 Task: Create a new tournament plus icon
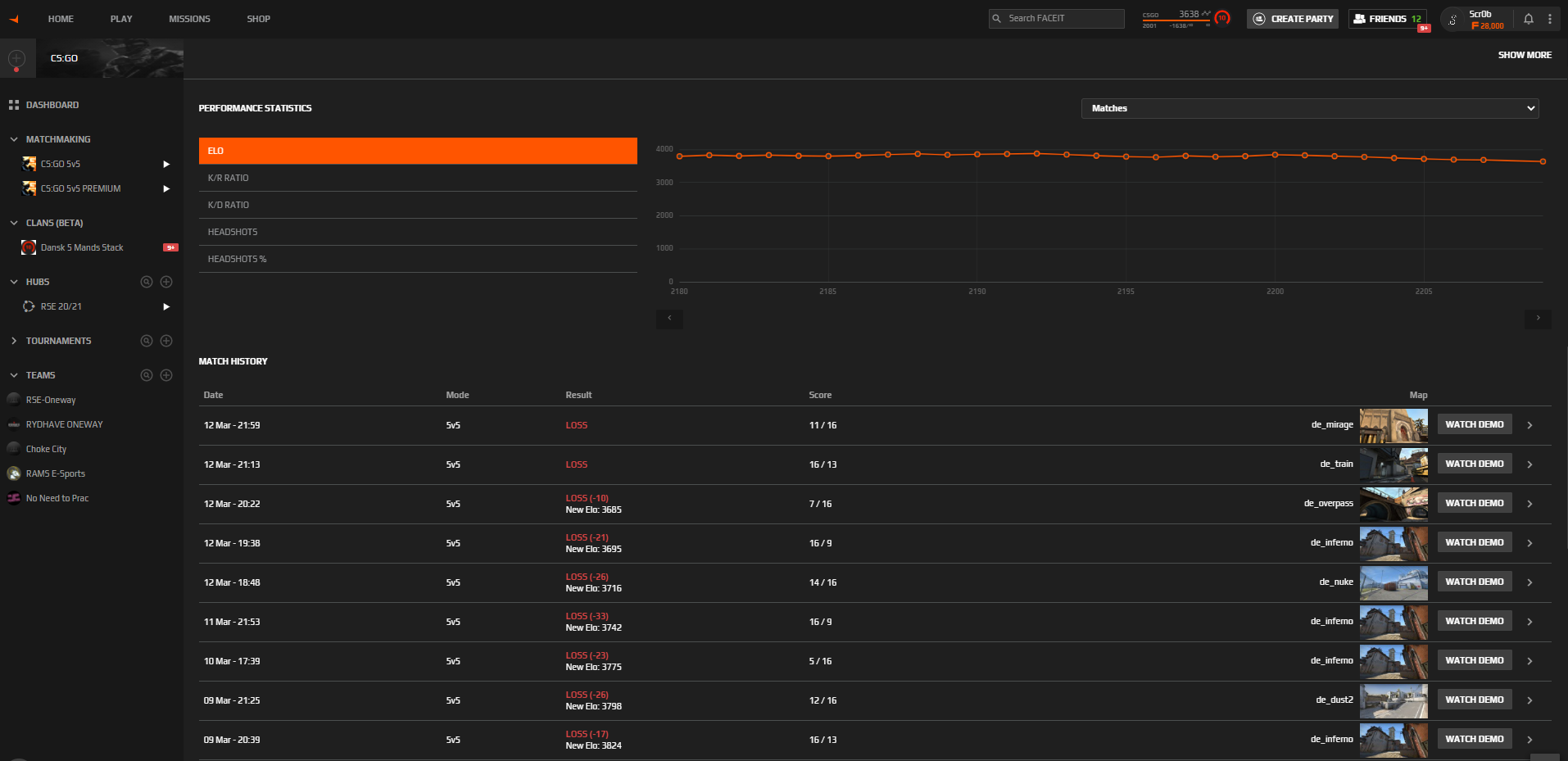(166, 341)
